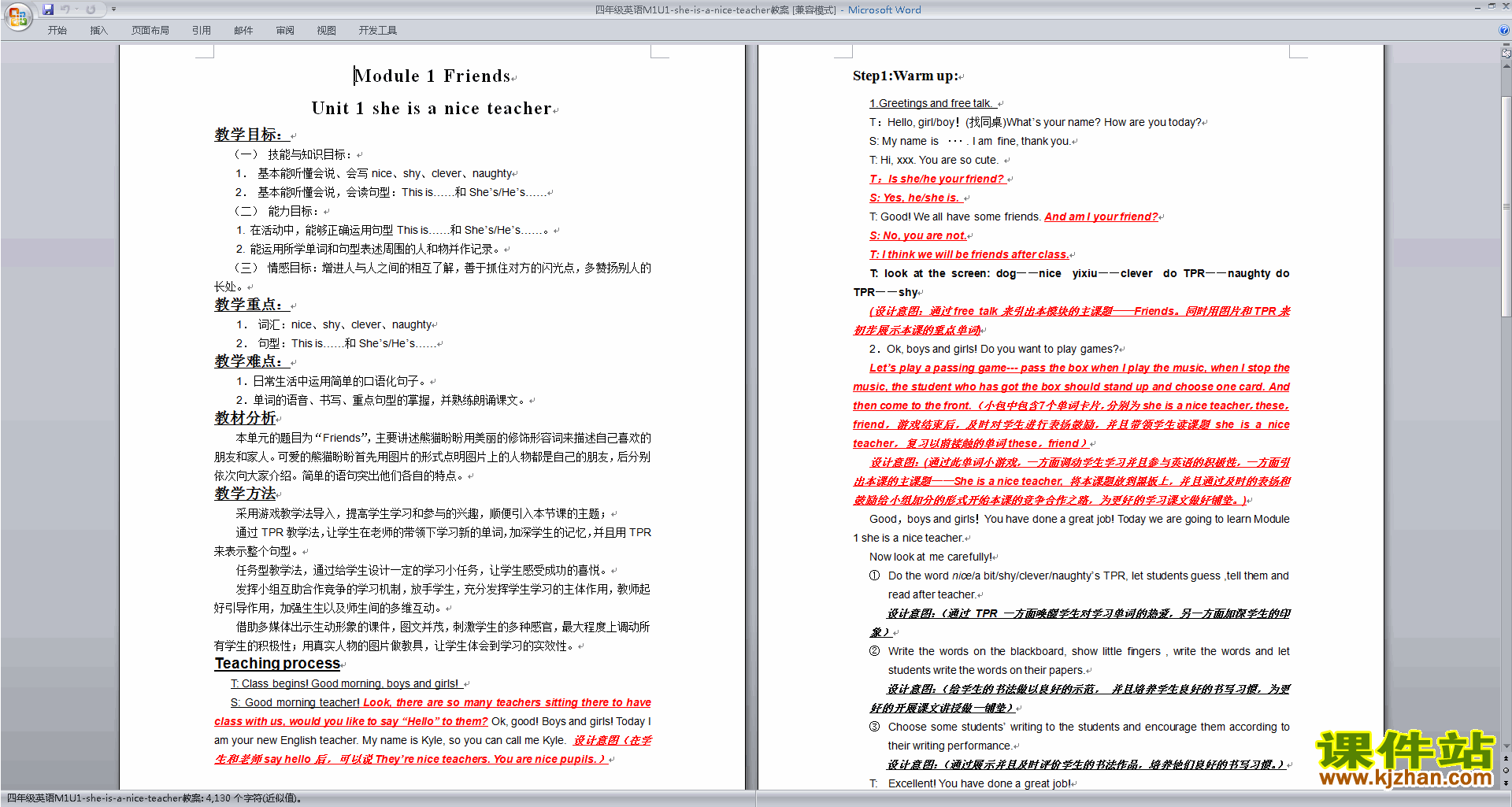
Task: Click the Redo icon in Quick Access Toolbar
Action: [x=91, y=9]
